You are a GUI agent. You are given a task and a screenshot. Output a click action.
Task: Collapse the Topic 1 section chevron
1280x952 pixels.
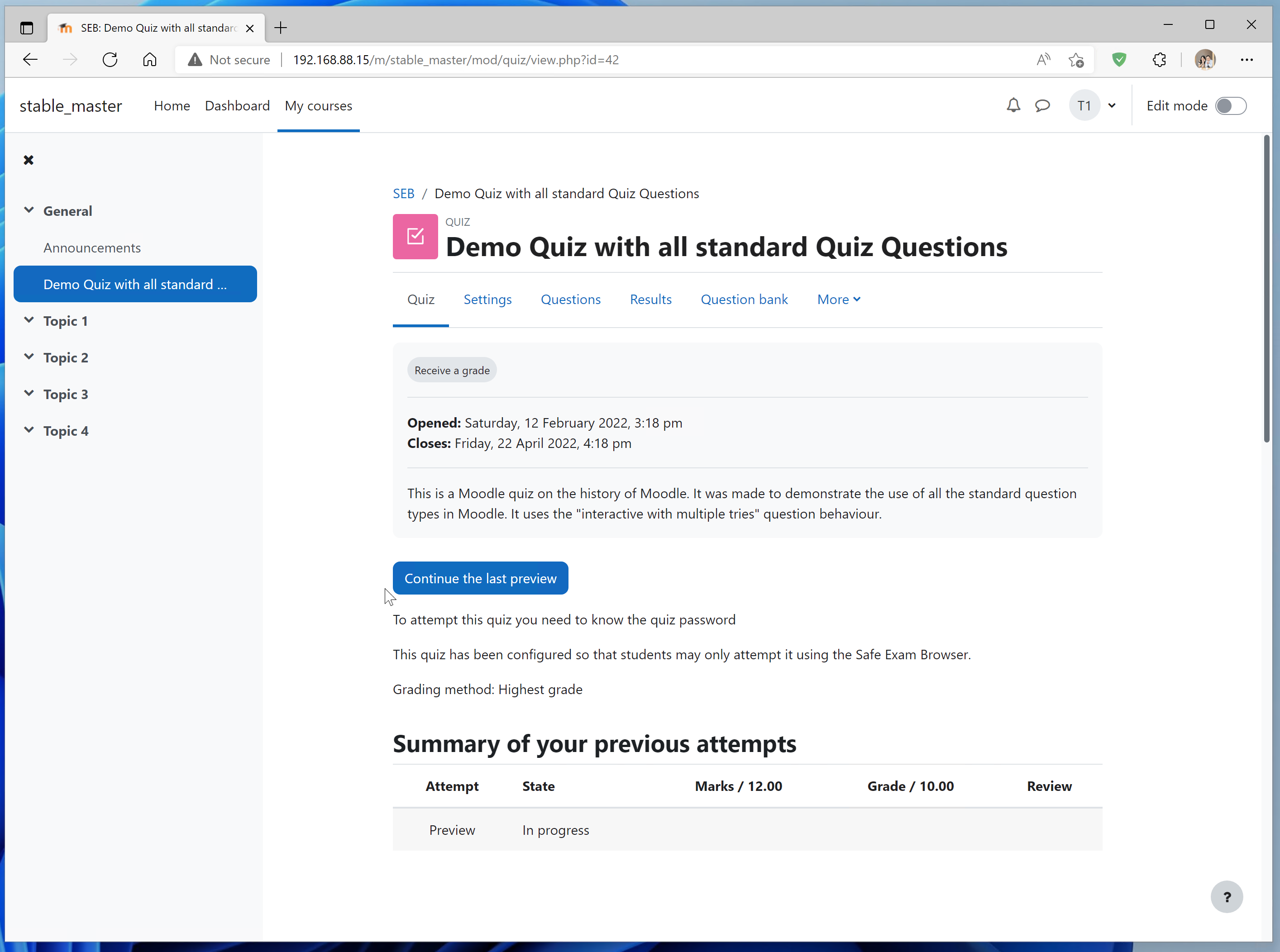tap(29, 320)
